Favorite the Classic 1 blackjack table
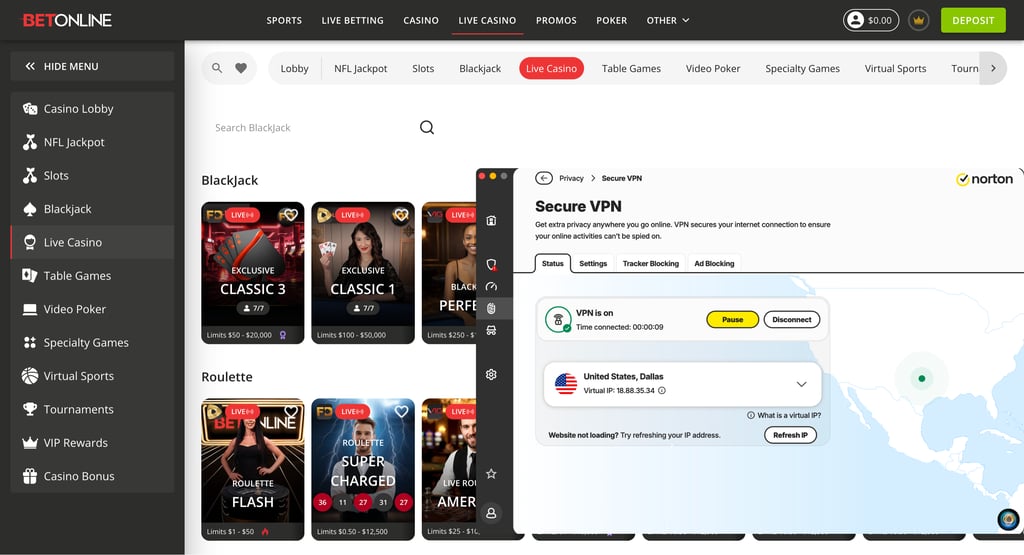This screenshot has width=1024, height=555. [x=401, y=215]
